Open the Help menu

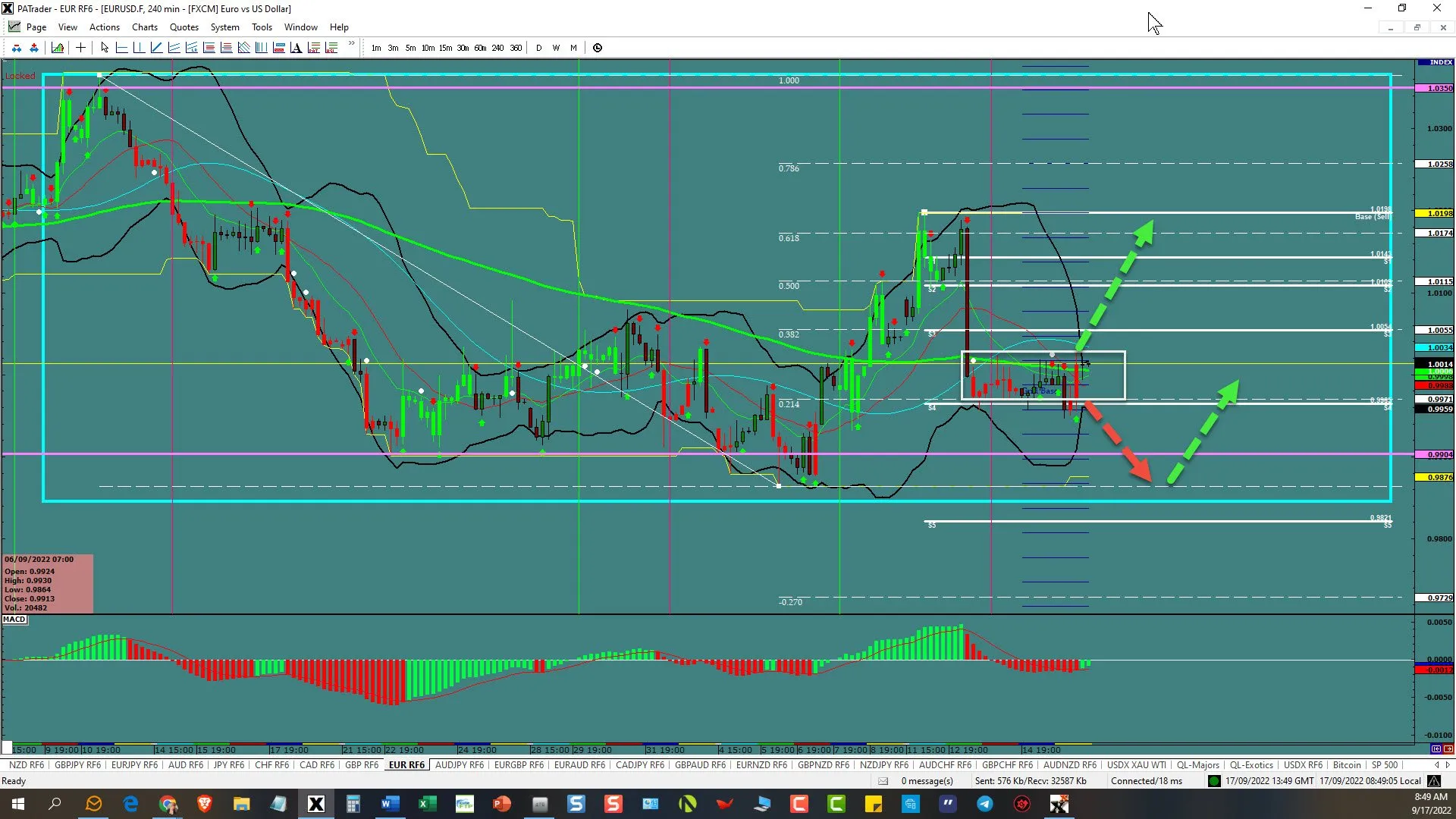coord(339,27)
